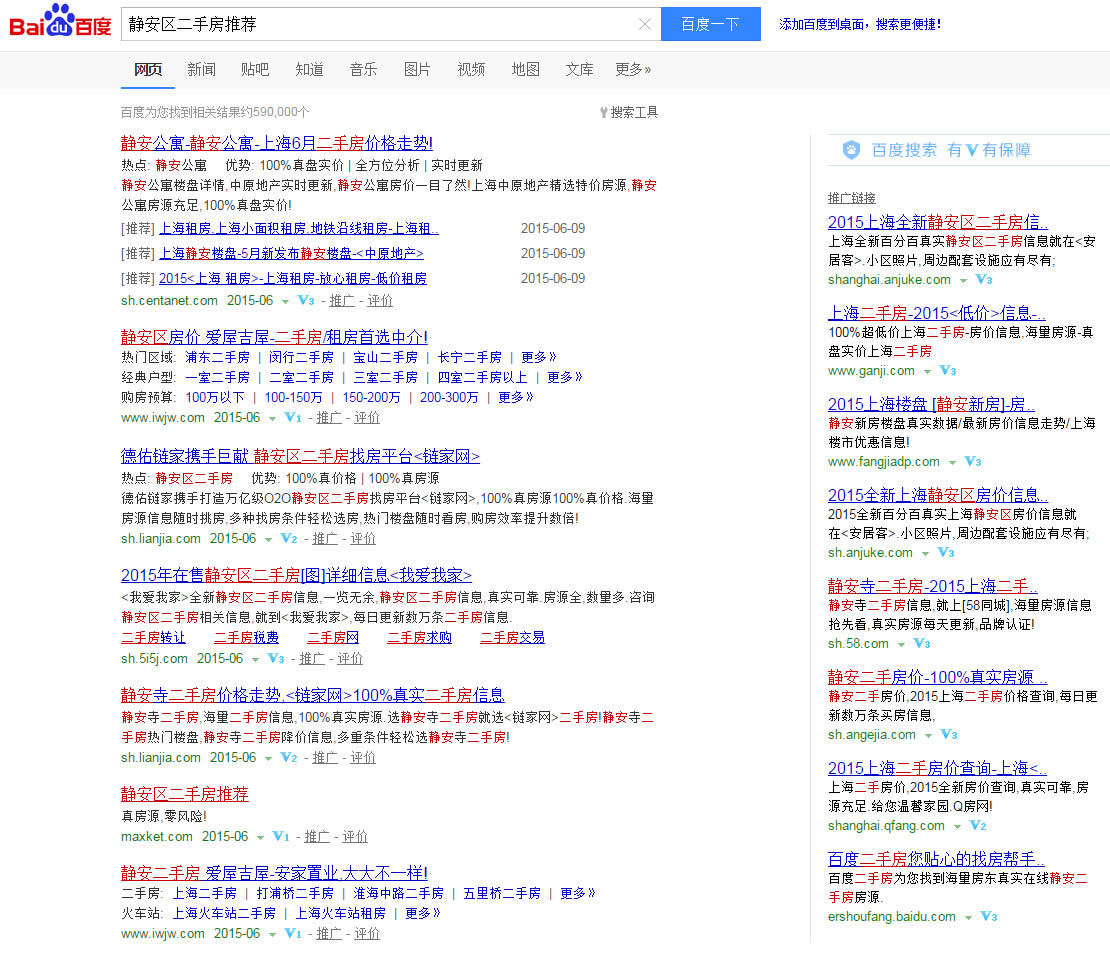1110x959 pixels.
Task: Open the 知道 tab
Action: 309,69
